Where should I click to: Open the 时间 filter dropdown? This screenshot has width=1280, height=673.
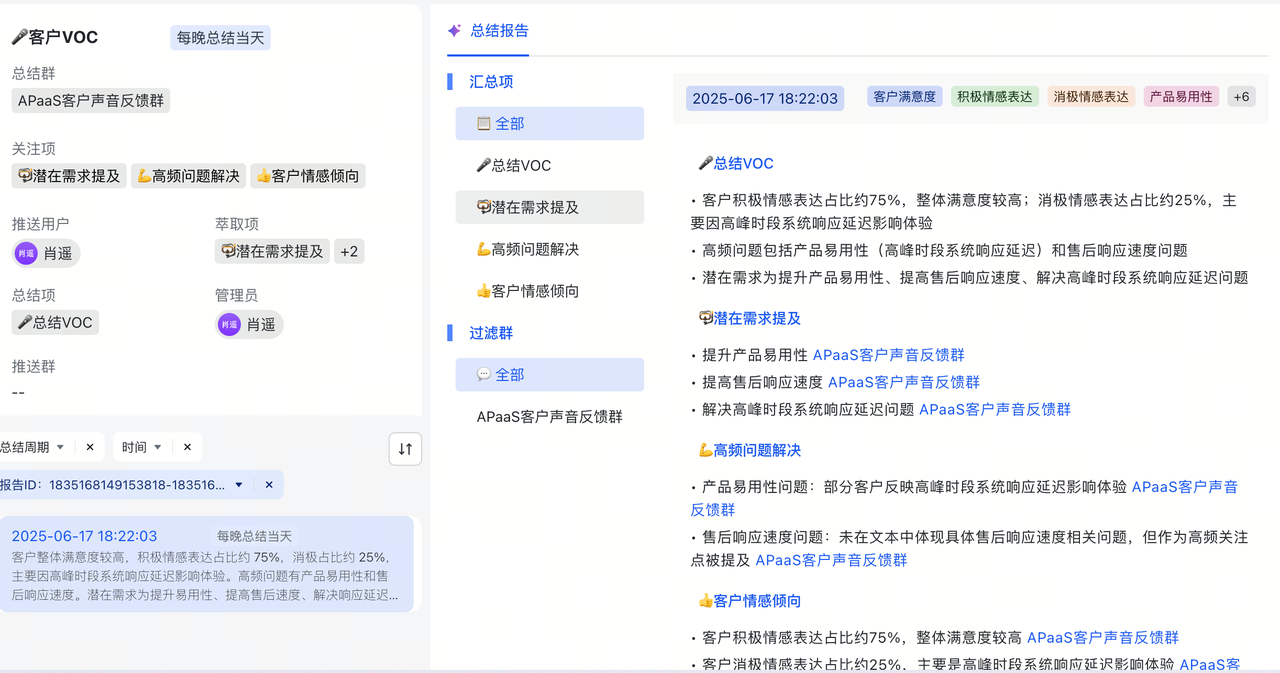(157, 447)
